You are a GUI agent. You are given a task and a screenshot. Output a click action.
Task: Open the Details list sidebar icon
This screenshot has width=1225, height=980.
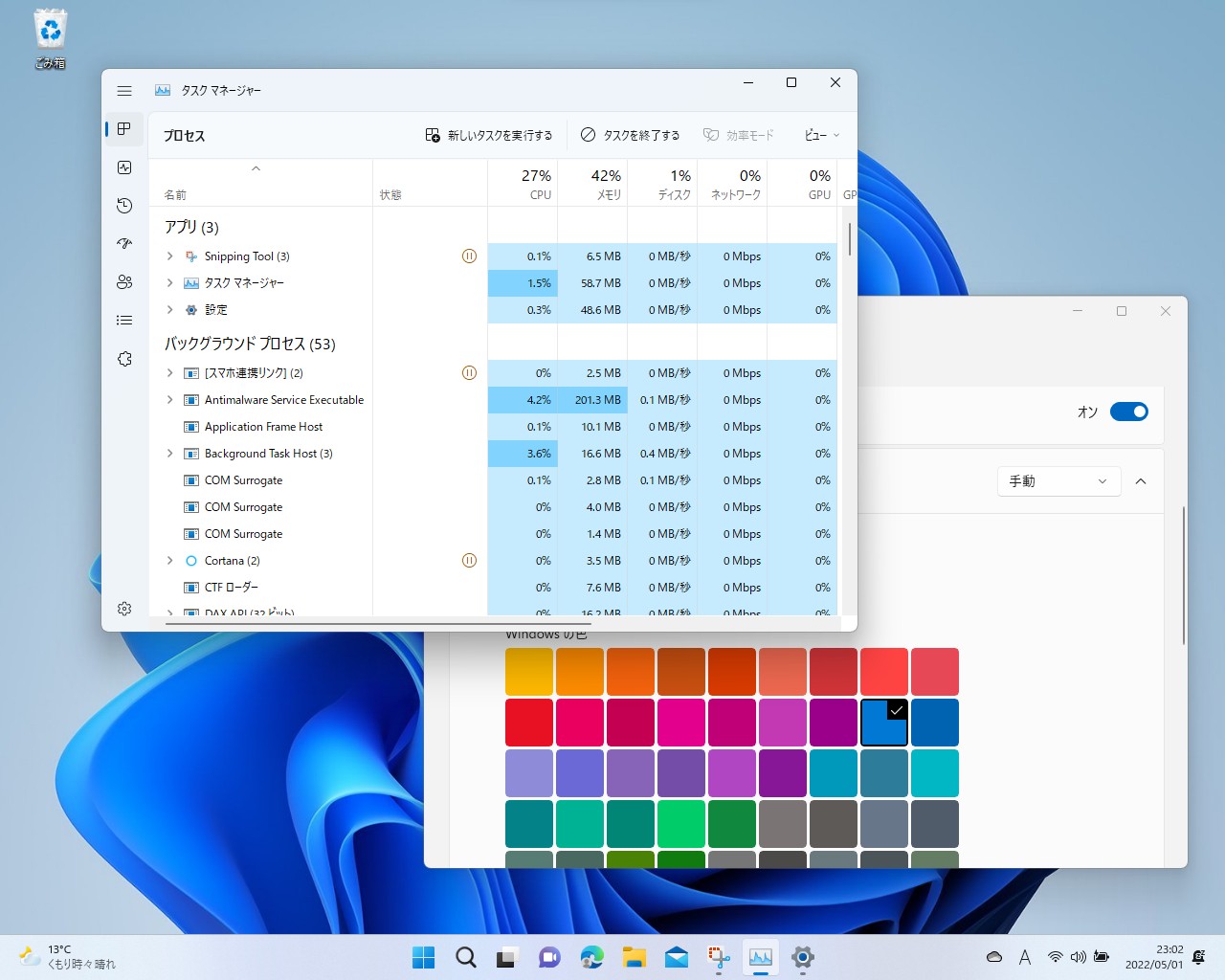tap(124, 321)
